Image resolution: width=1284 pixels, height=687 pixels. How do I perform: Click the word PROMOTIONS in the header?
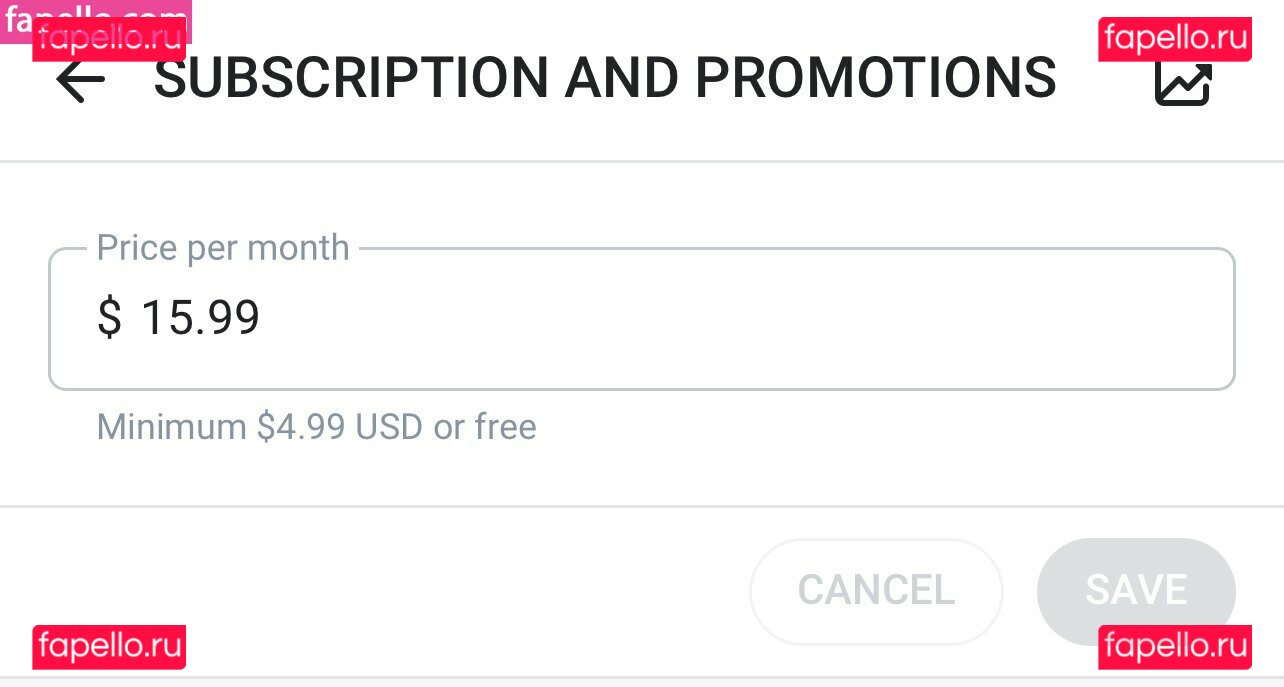point(875,78)
